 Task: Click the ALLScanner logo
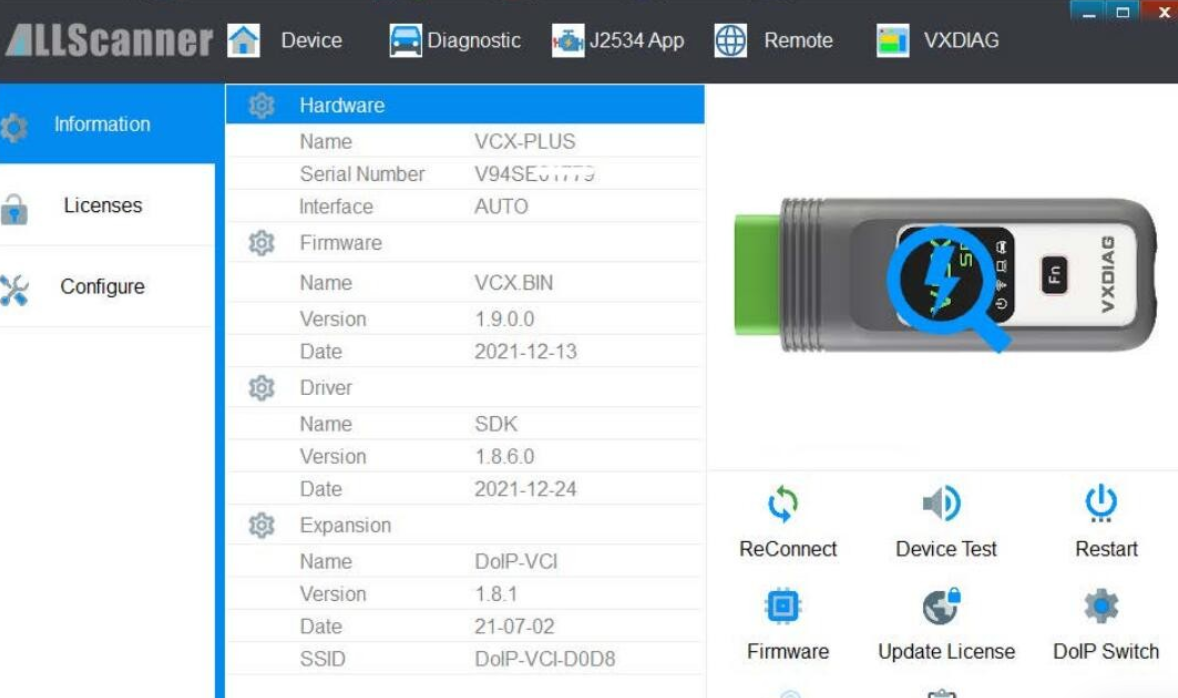click(109, 41)
